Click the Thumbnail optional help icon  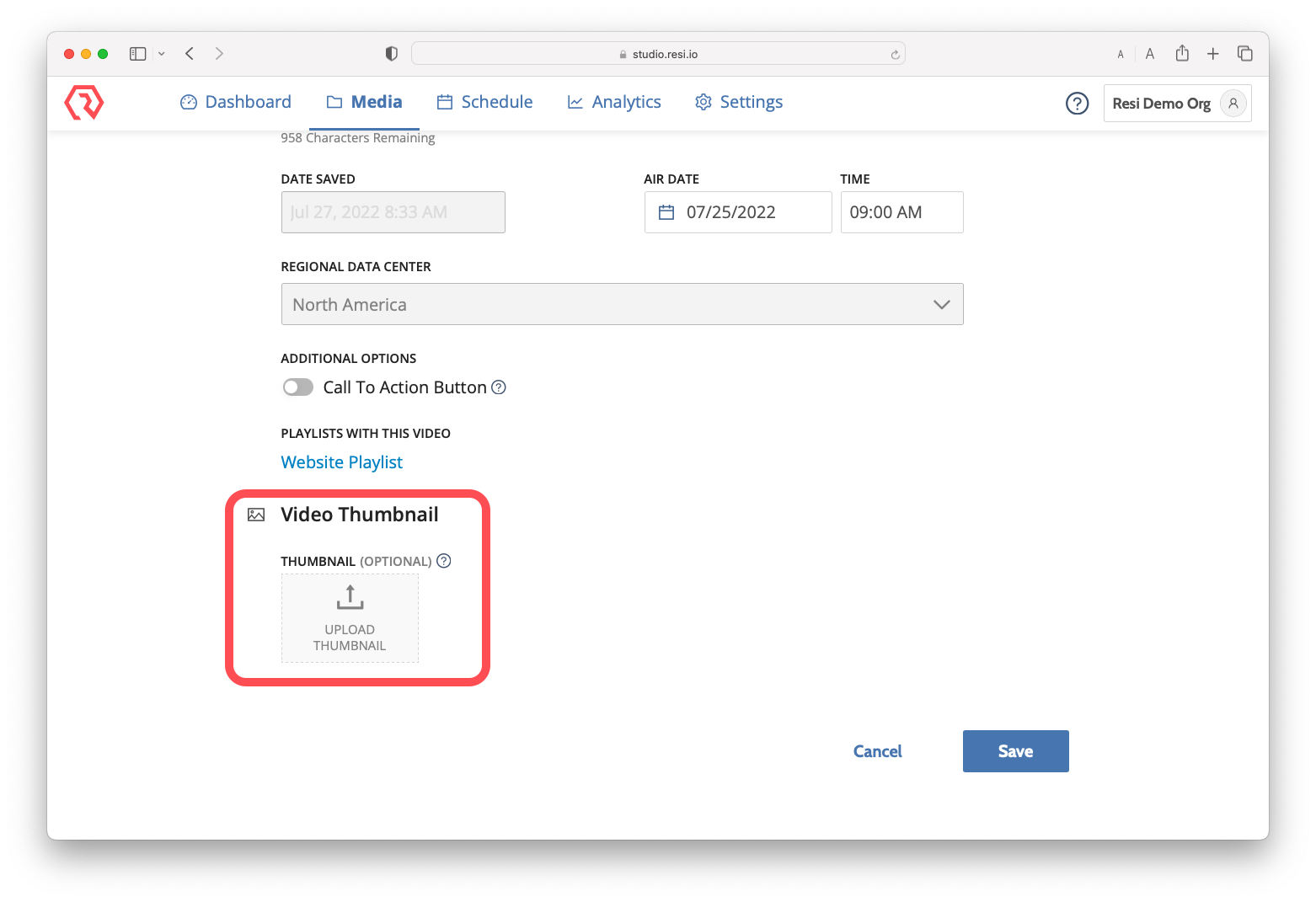[x=444, y=561]
